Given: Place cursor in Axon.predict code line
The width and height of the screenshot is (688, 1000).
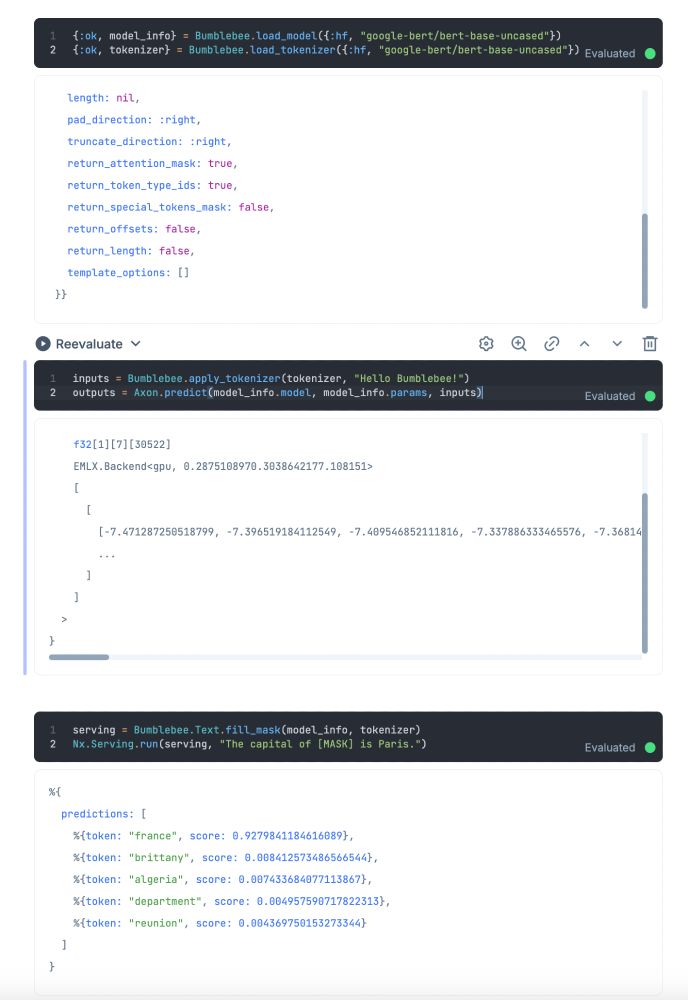Looking at the screenshot, I should [277, 392].
